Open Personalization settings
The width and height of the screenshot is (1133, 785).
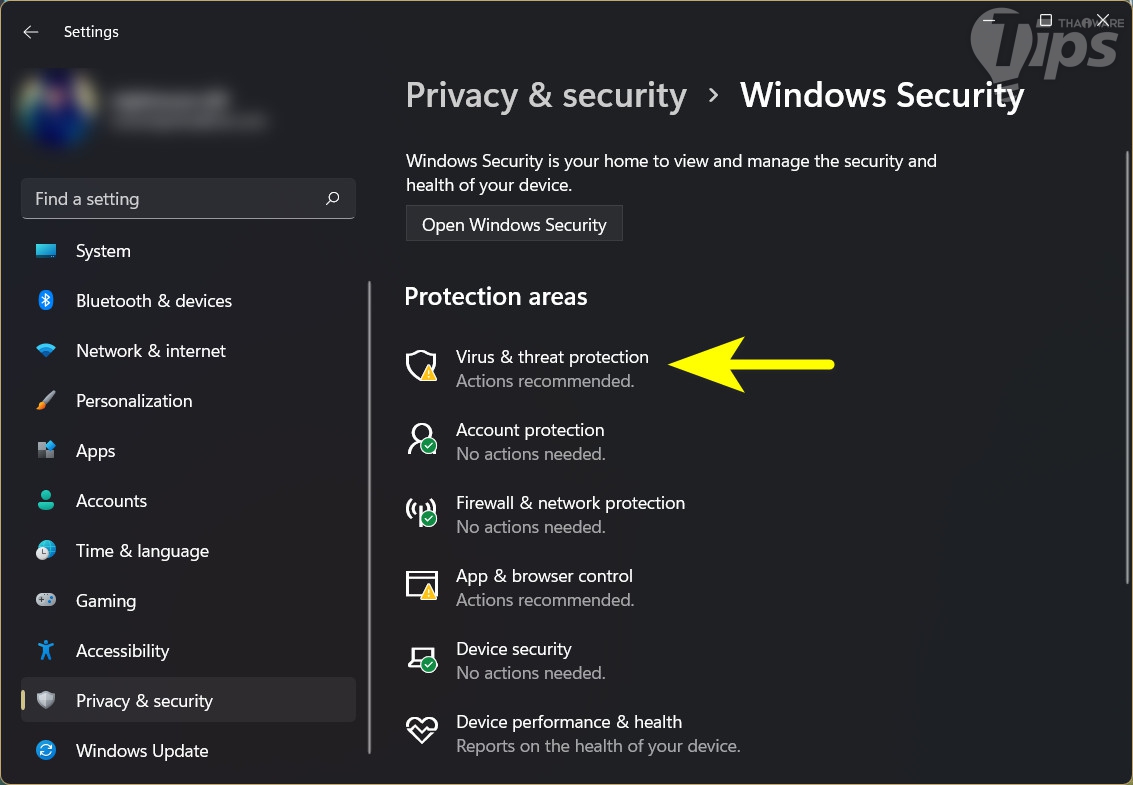[134, 401]
